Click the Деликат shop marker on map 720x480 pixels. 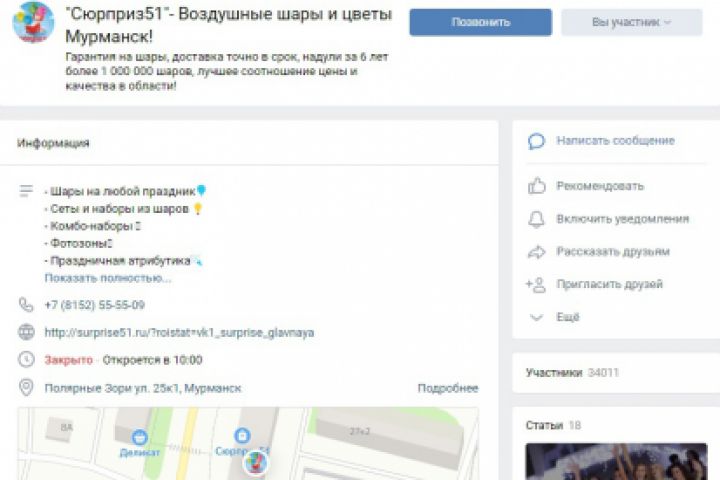[x=140, y=437]
